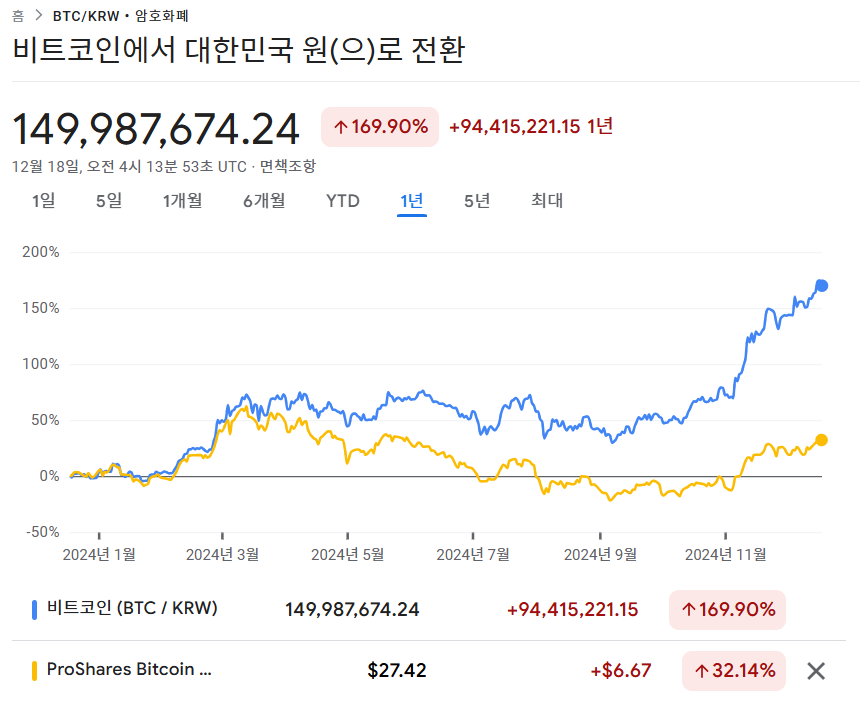Select the YTD range tab
Image resolution: width=860 pixels, height=701 pixels.
pos(342,201)
